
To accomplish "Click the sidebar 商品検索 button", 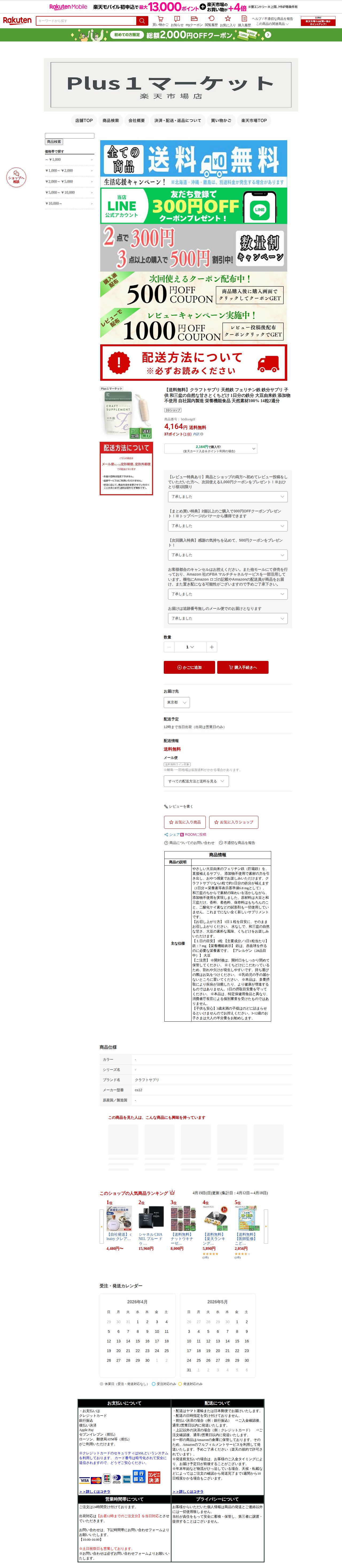I will tap(54, 142).
